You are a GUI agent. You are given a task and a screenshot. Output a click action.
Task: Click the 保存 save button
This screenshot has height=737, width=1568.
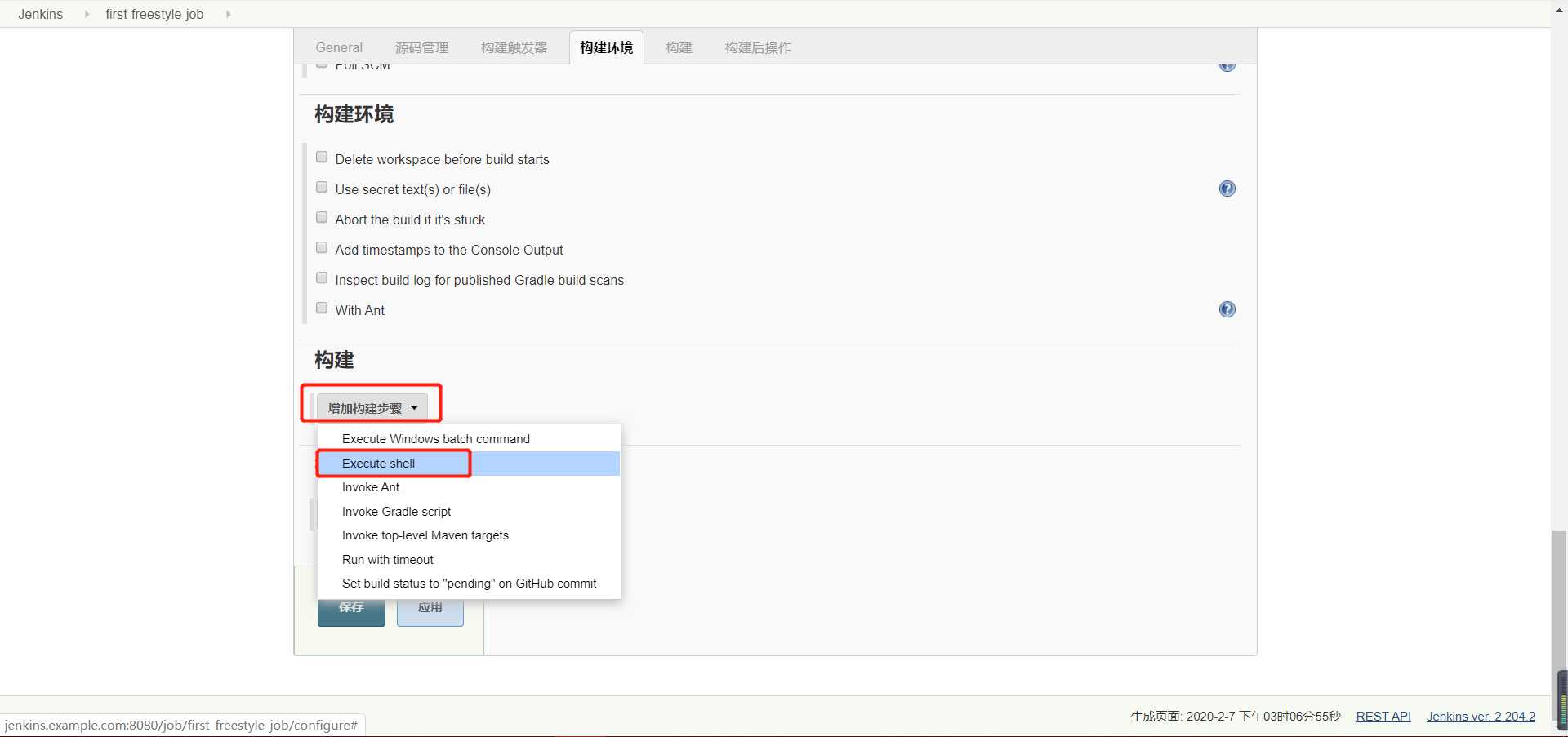pos(351,613)
